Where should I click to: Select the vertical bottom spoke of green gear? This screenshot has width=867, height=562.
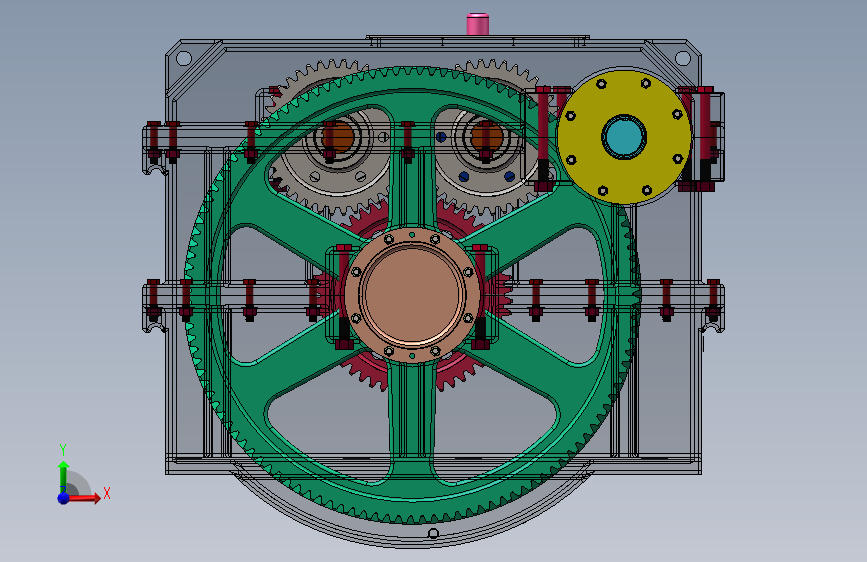click(x=412, y=415)
